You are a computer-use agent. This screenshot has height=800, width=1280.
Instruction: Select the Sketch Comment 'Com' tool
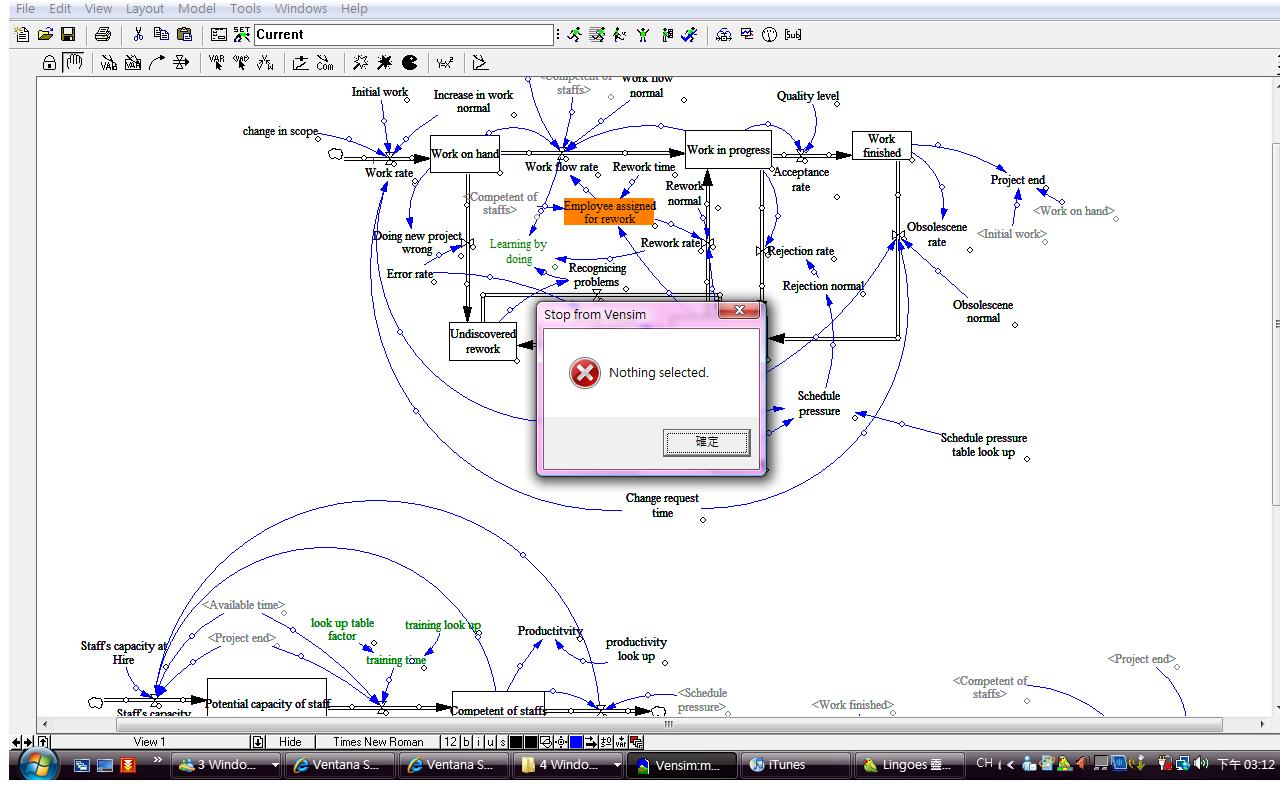coord(325,62)
